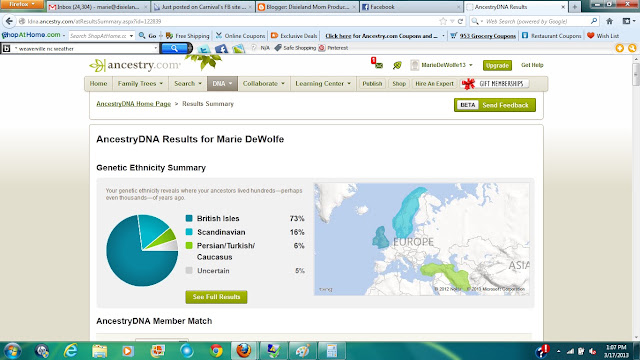Click the See Full Results button
The image size is (640, 360).
(216, 297)
